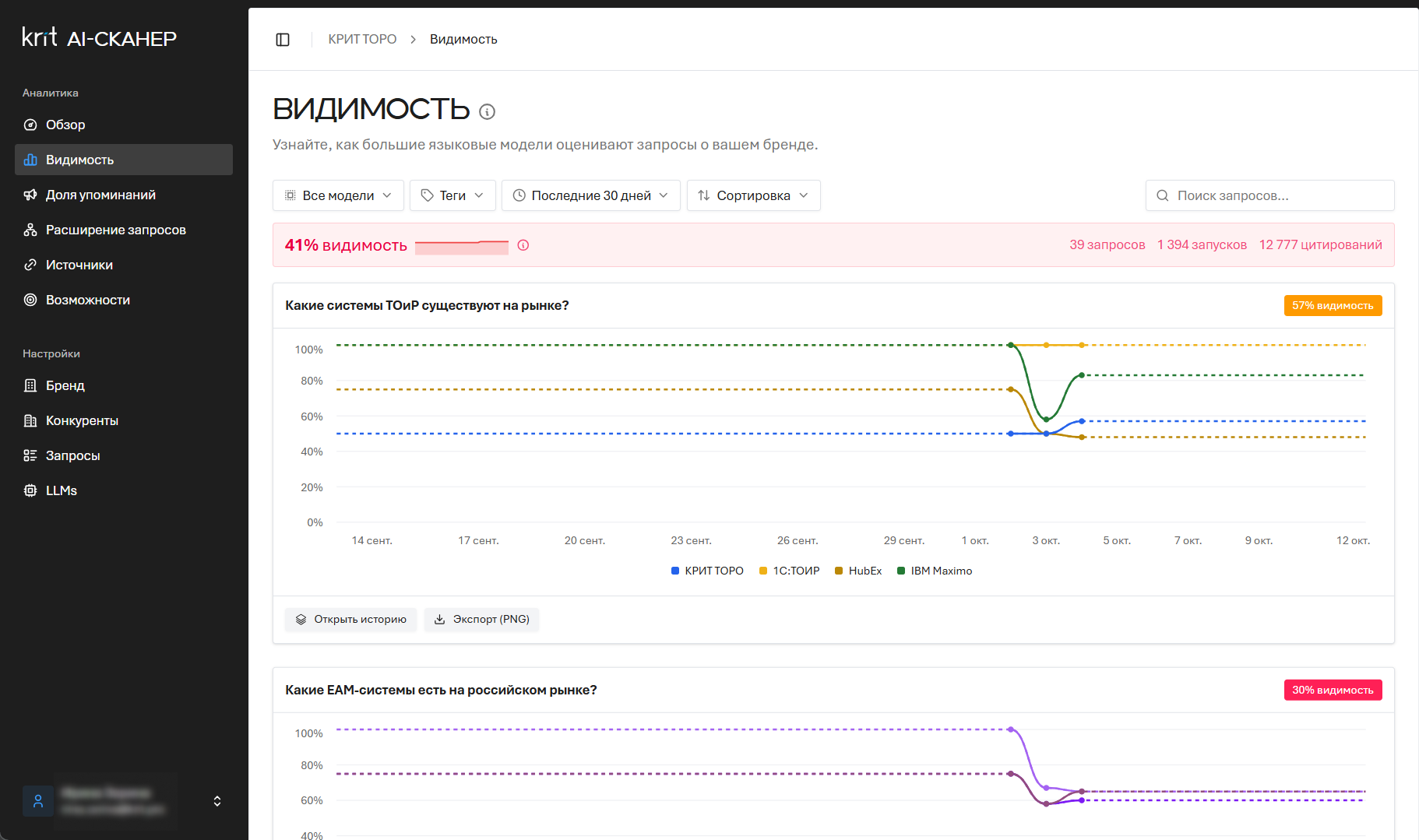Open Бренд settings

tap(124, 385)
